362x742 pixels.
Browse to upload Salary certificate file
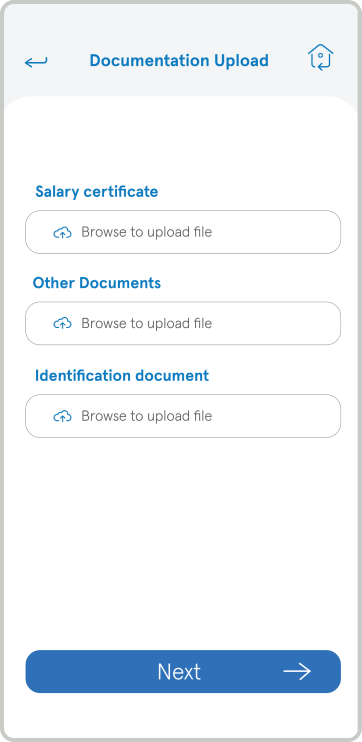click(x=183, y=232)
